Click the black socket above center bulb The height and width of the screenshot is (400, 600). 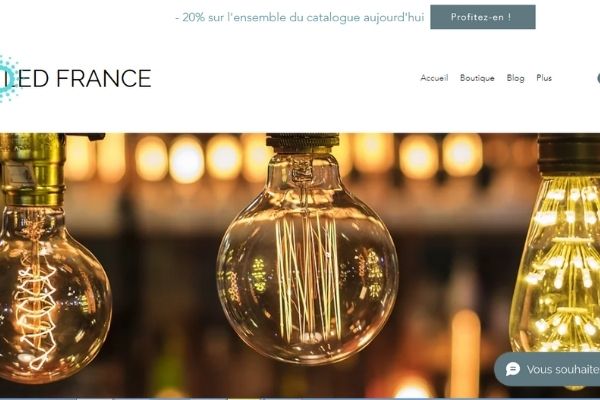(x=302, y=143)
